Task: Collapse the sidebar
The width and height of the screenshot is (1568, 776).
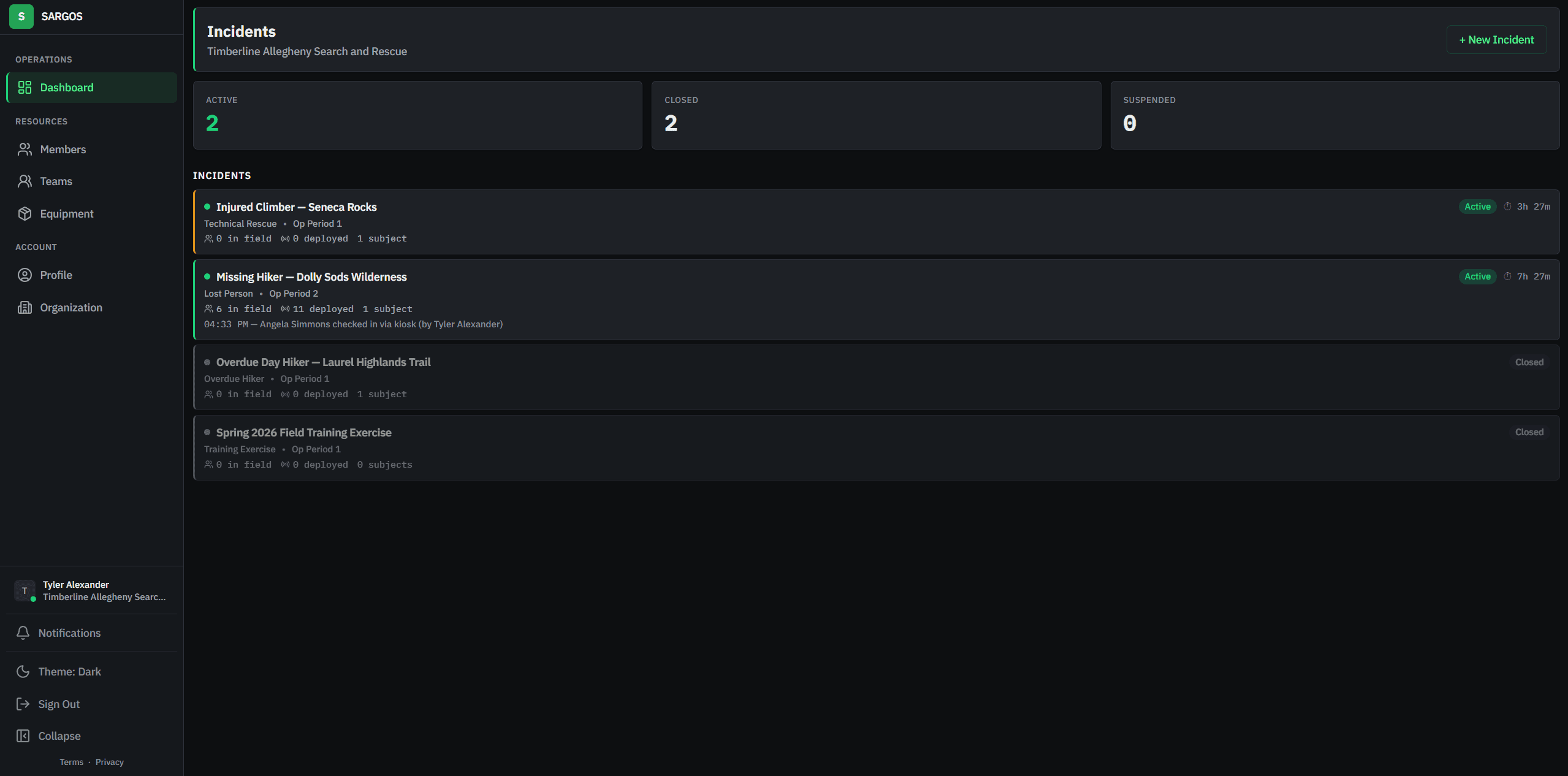Action: [x=92, y=736]
